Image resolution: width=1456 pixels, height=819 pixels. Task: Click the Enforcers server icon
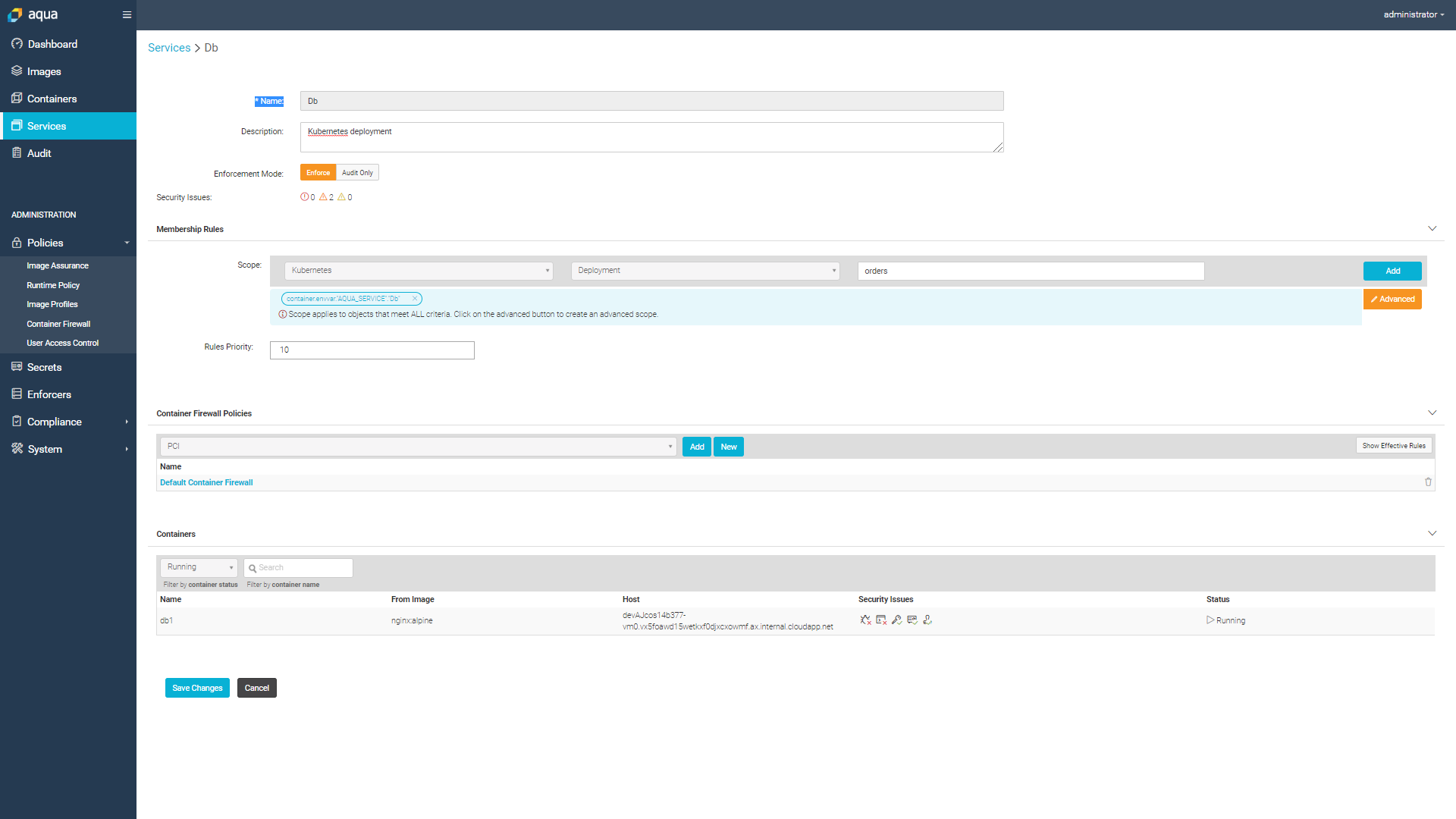point(17,394)
